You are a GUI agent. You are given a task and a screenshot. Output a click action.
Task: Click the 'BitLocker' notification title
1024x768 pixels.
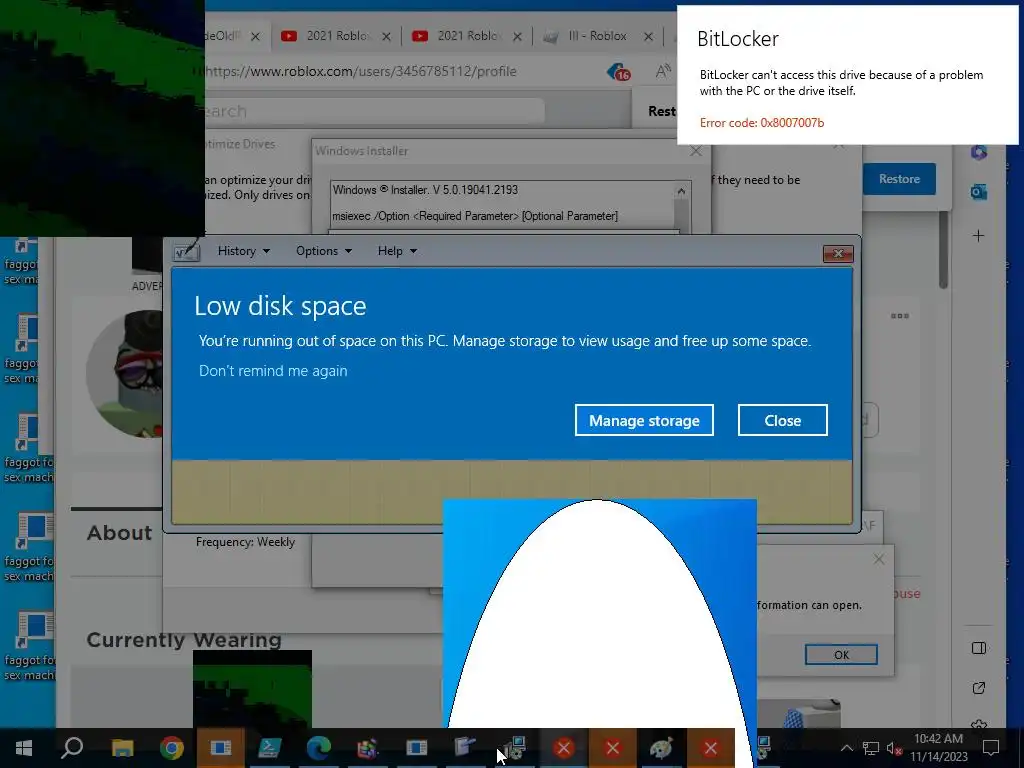point(738,39)
